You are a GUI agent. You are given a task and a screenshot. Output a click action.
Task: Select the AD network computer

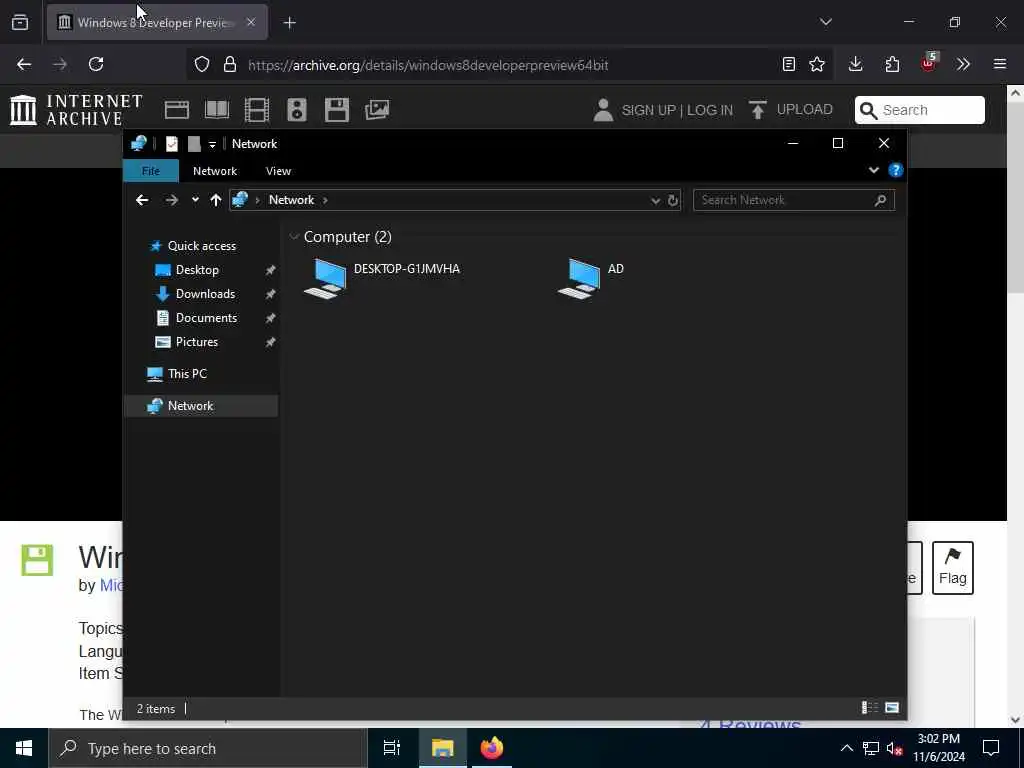coord(591,278)
